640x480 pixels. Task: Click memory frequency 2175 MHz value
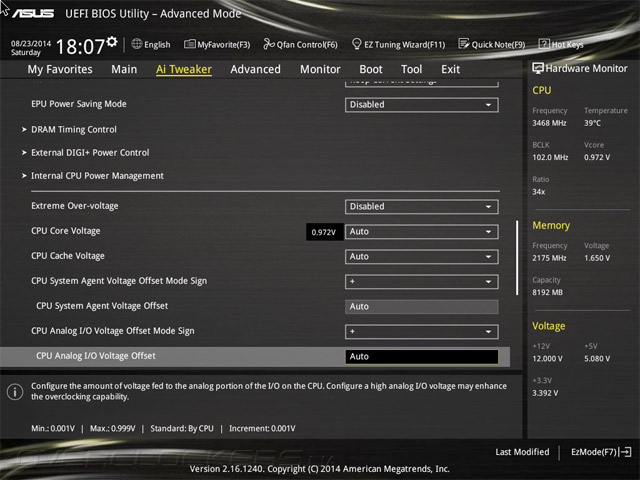(549, 258)
